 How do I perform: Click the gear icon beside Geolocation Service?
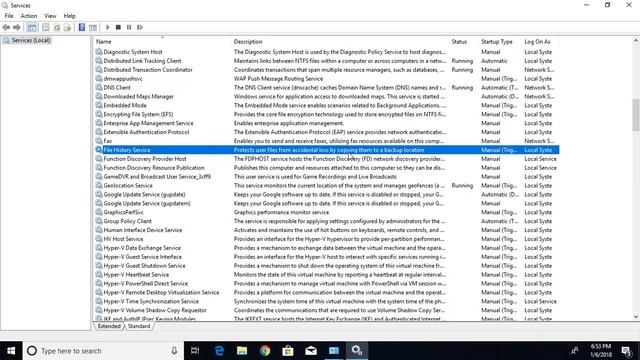[x=99, y=185]
